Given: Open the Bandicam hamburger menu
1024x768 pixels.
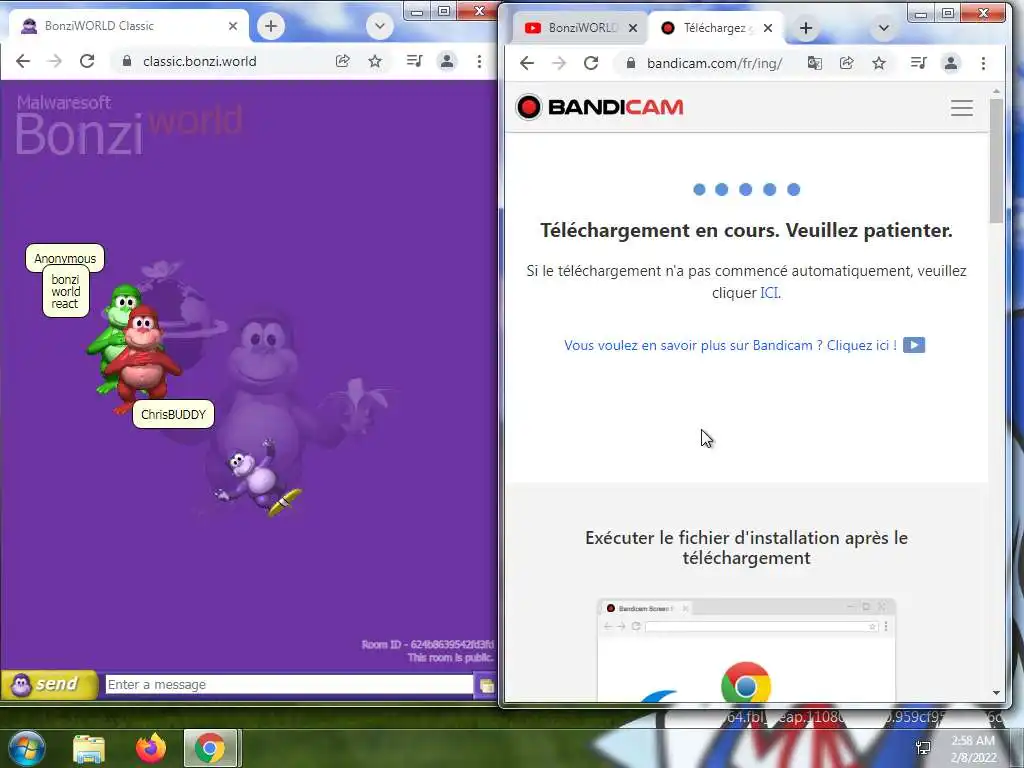Looking at the screenshot, I should click(962, 108).
